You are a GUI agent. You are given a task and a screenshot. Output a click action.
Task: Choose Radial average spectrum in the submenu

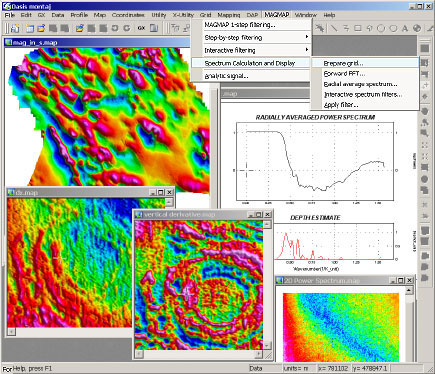[x=365, y=84]
